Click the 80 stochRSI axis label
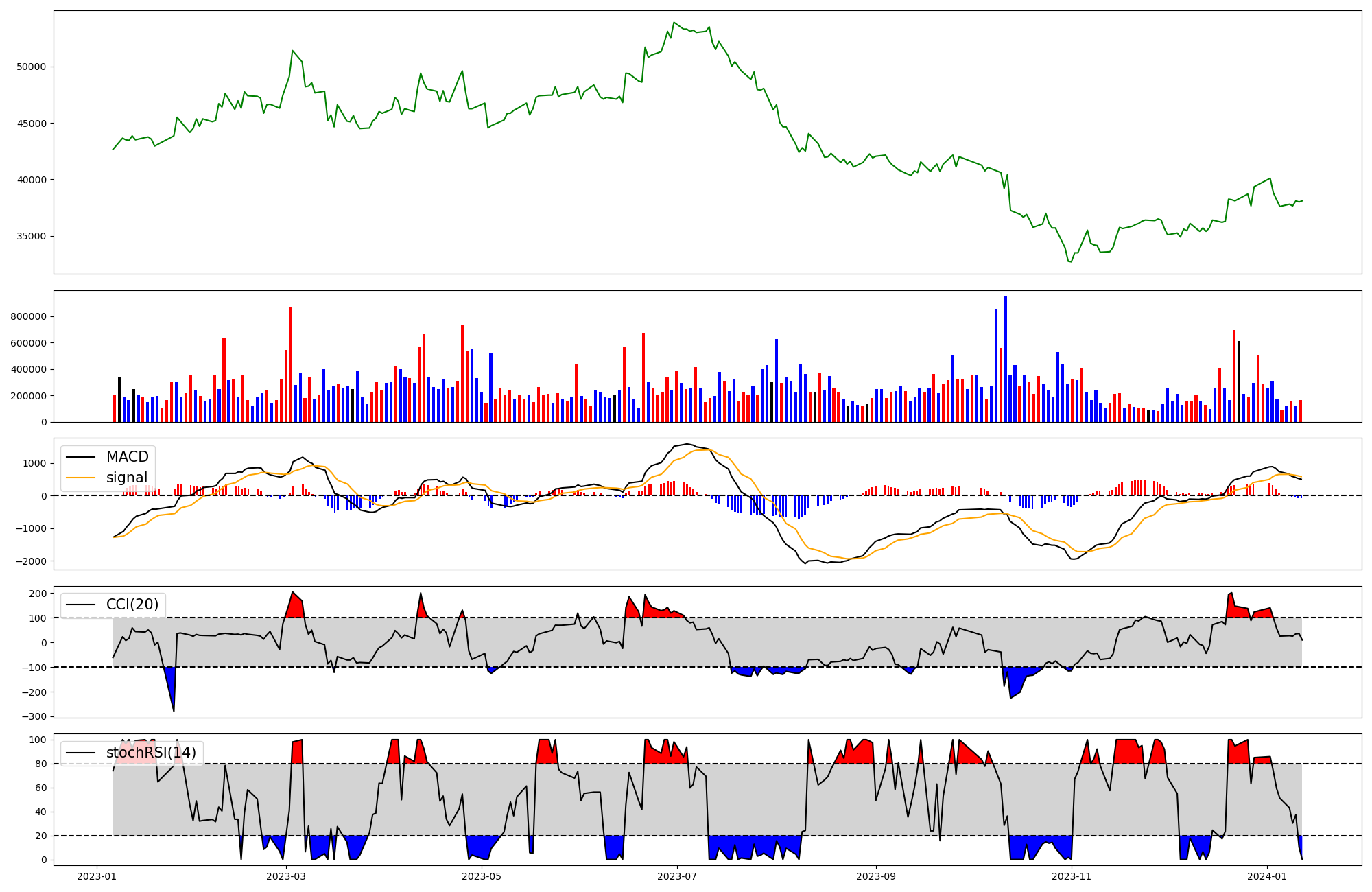 tap(41, 764)
